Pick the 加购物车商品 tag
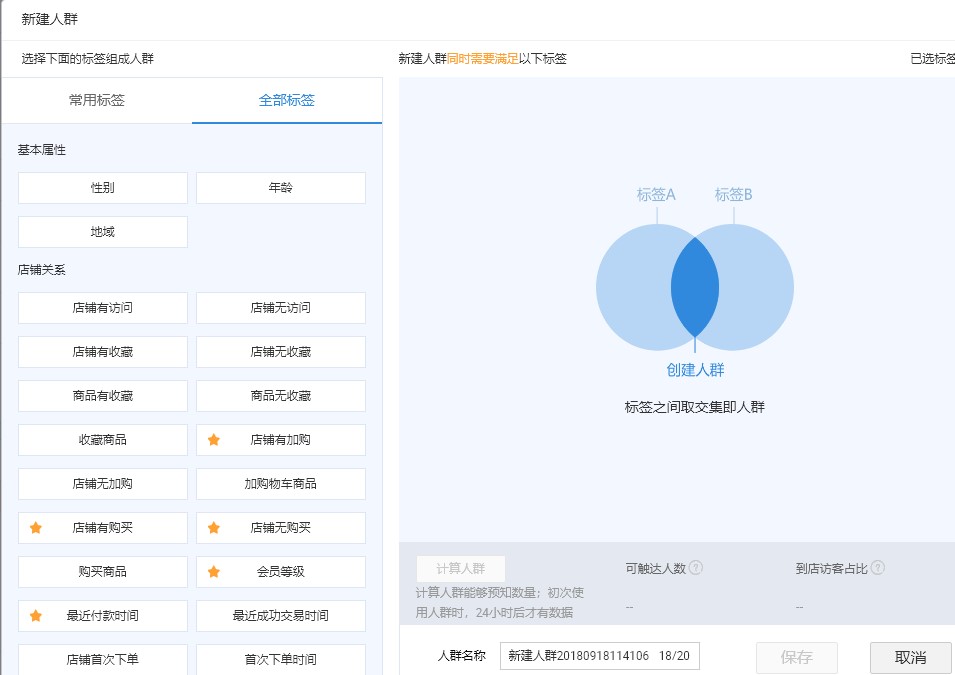 [281, 484]
